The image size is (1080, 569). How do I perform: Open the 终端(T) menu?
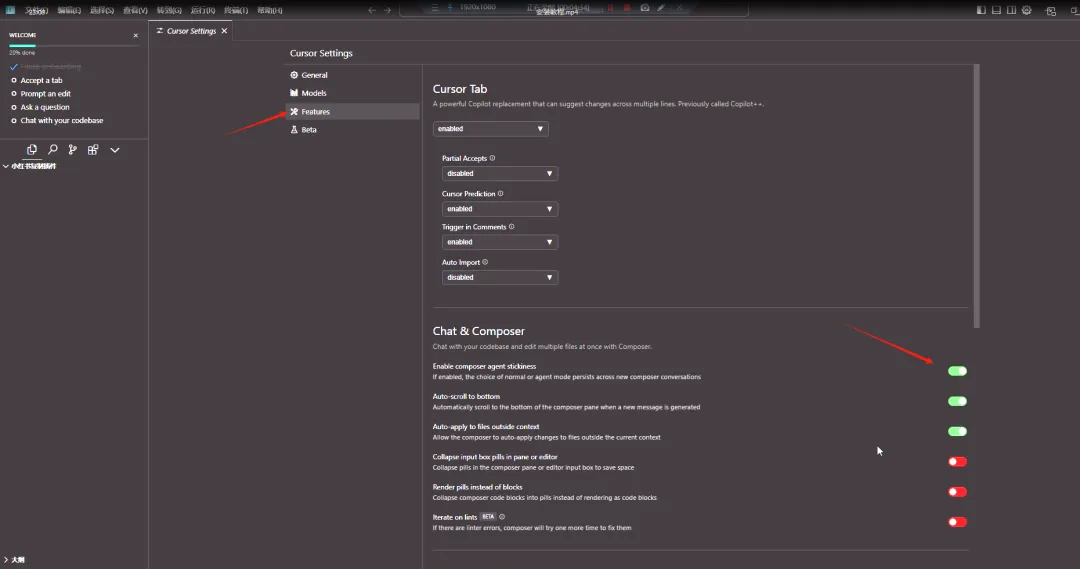coord(236,10)
